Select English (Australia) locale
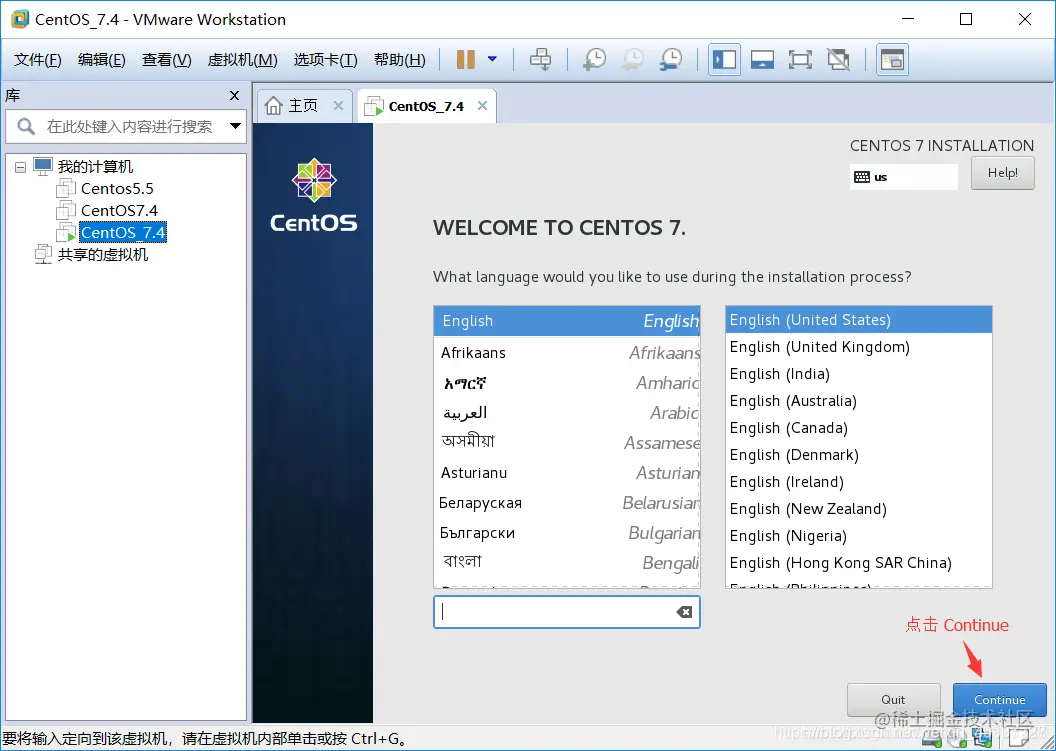This screenshot has width=1056, height=751. pyautogui.click(x=858, y=401)
